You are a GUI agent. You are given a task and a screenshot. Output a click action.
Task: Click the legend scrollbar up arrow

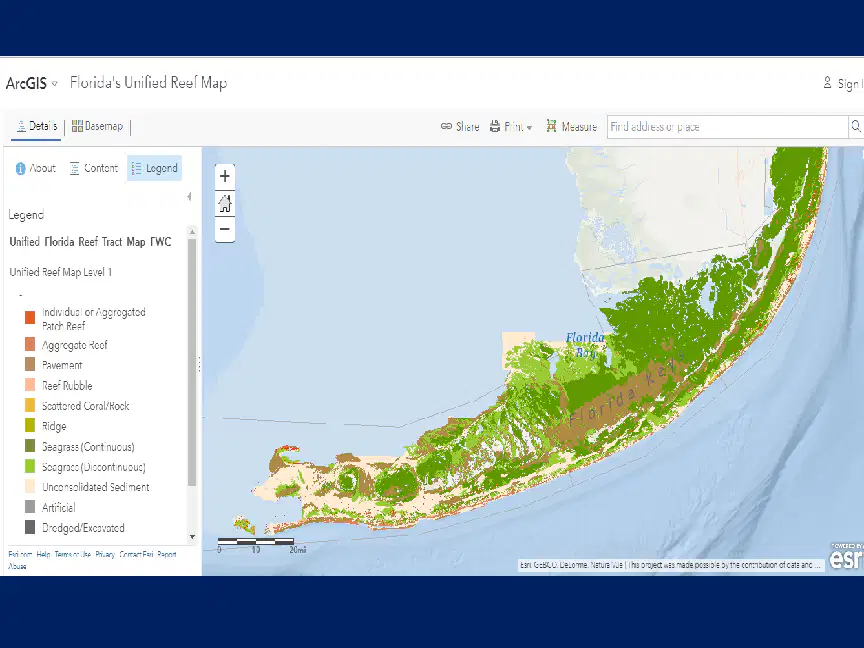point(192,232)
